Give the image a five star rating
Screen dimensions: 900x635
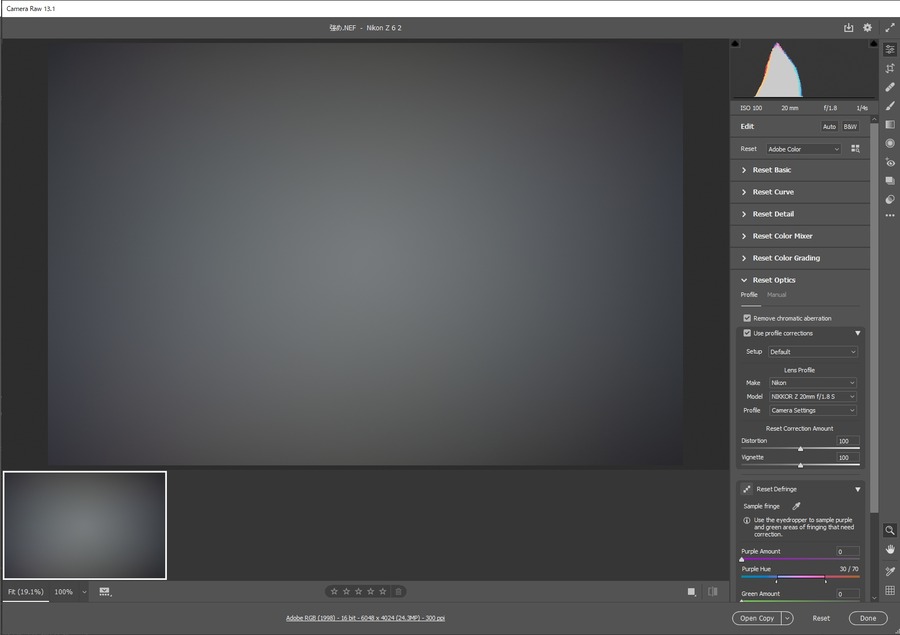[383, 591]
